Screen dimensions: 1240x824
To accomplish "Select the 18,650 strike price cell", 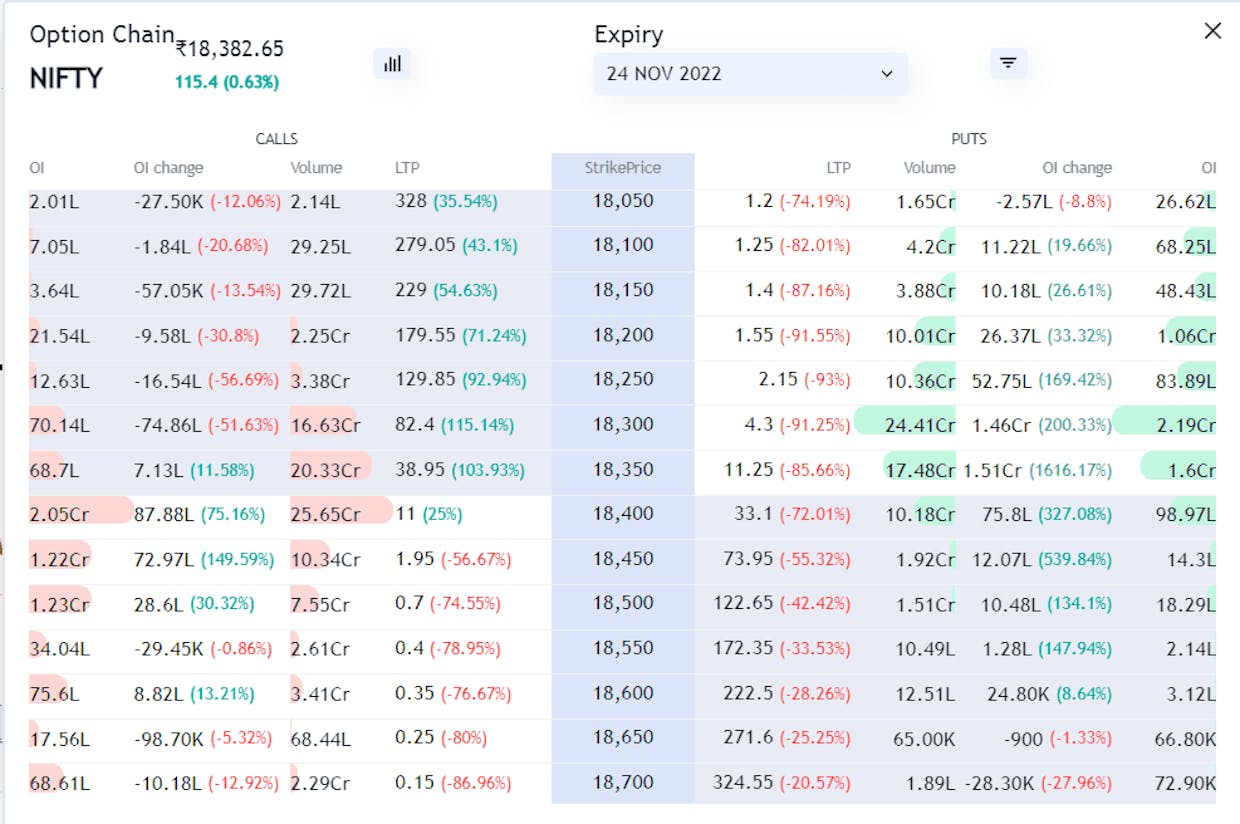I will (623, 738).
